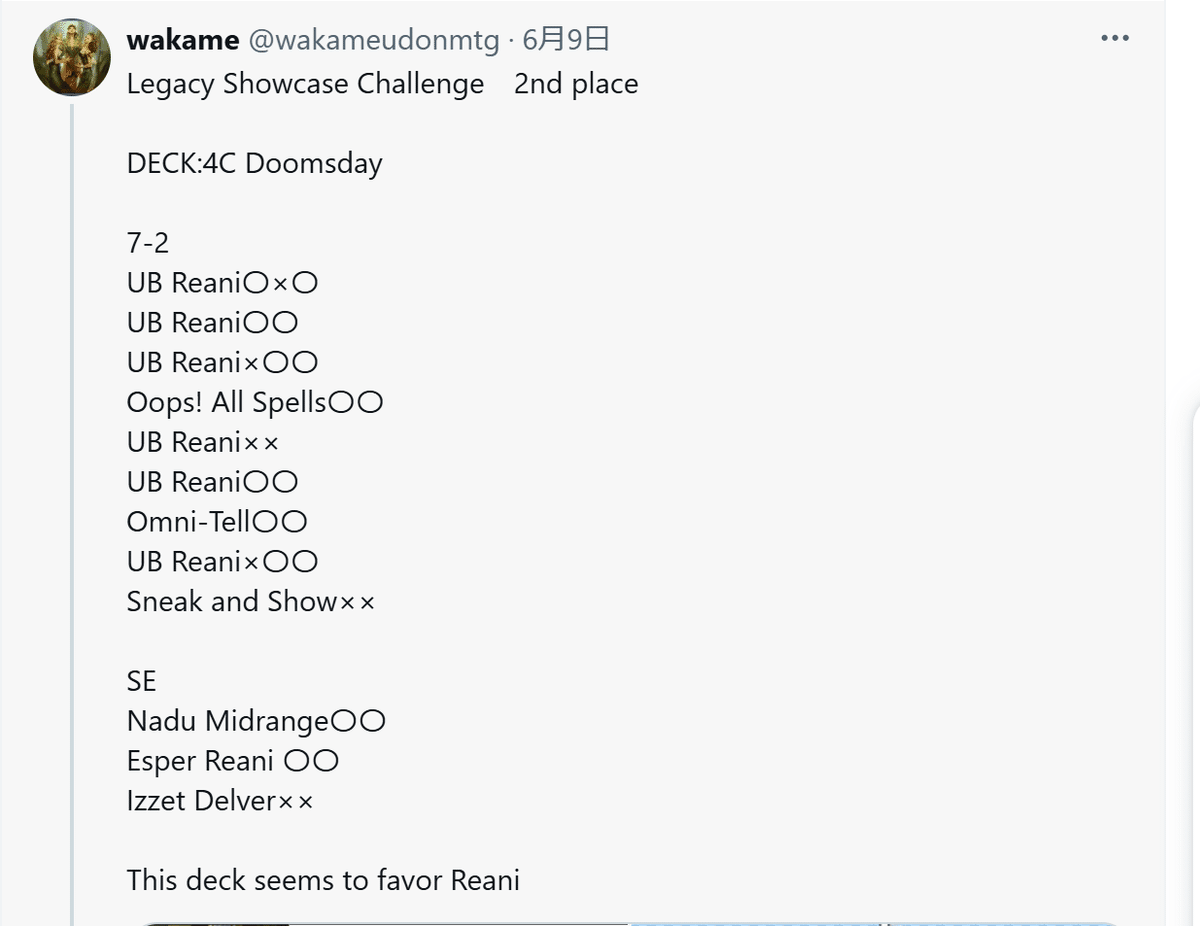Image resolution: width=1200 pixels, height=926 pixels.
Task: Select the Omni-Tell match result line
Action: click(x=217, y=521)
